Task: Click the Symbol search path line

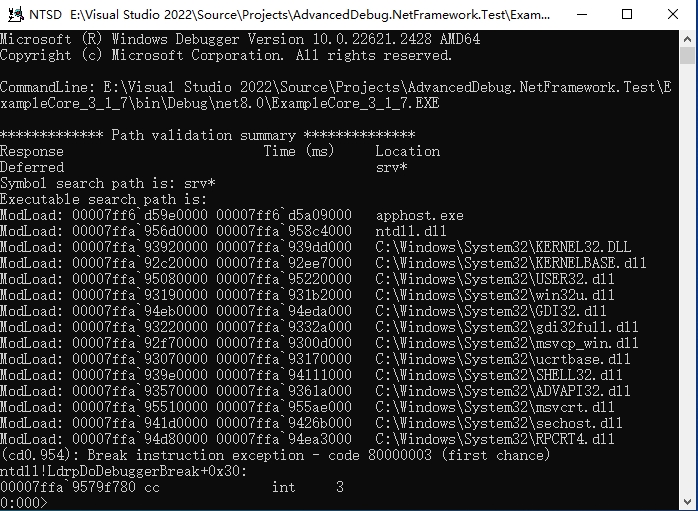Action: click(x=108, y=183)
